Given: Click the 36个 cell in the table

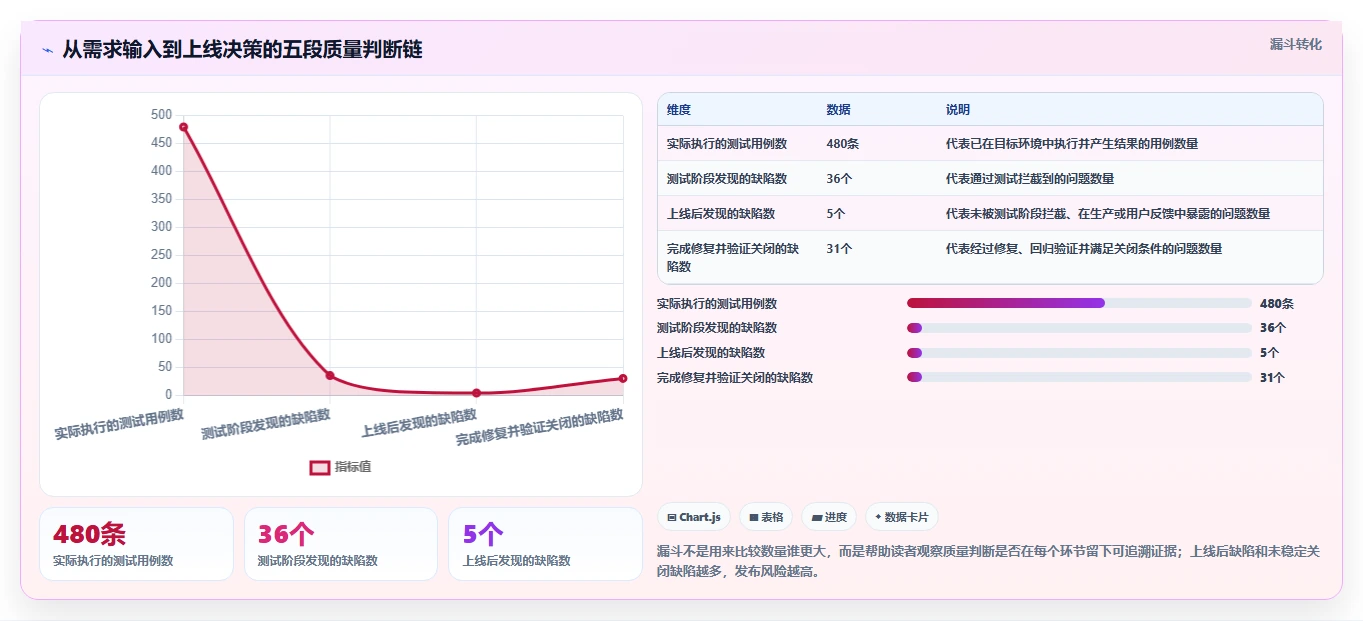Looking at the screenshot, I should (840, 179).
